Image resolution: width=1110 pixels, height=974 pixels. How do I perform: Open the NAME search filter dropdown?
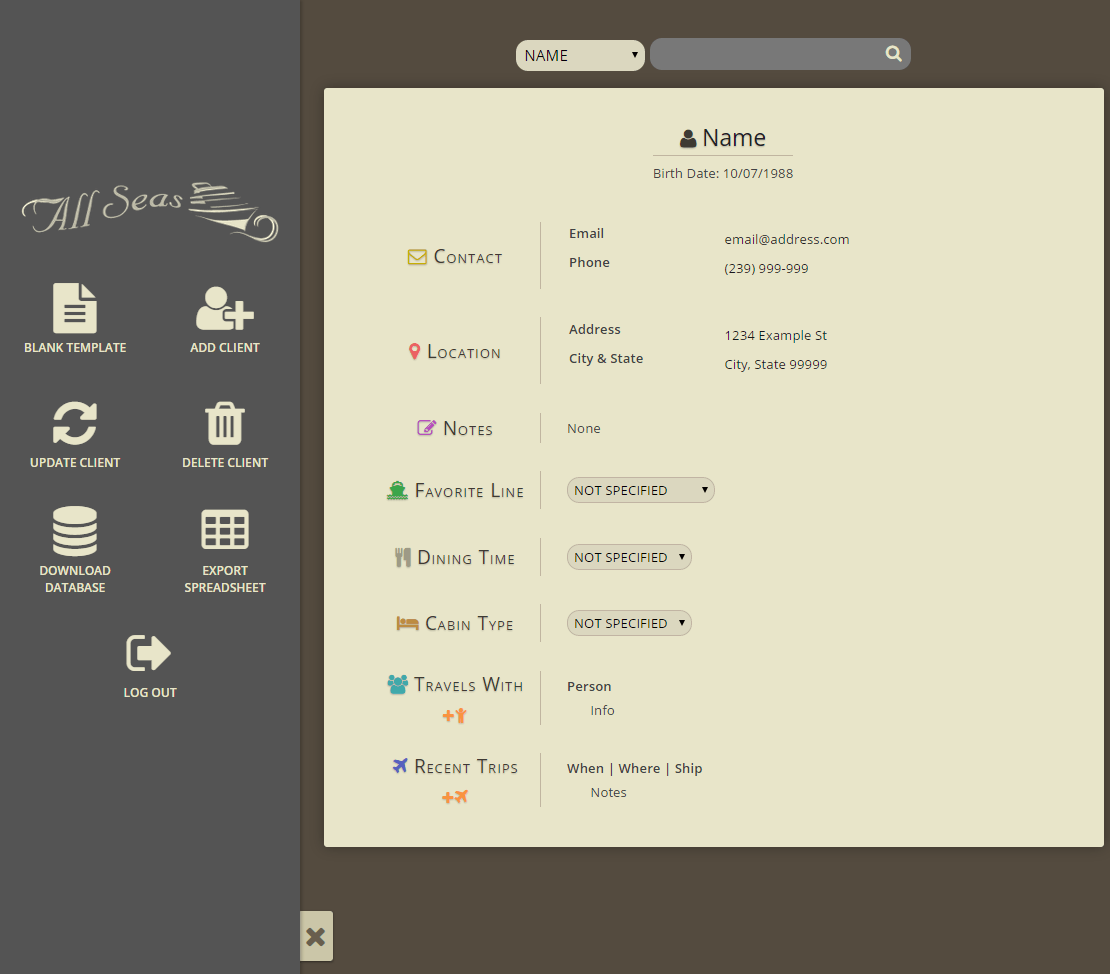pos(580,56)
